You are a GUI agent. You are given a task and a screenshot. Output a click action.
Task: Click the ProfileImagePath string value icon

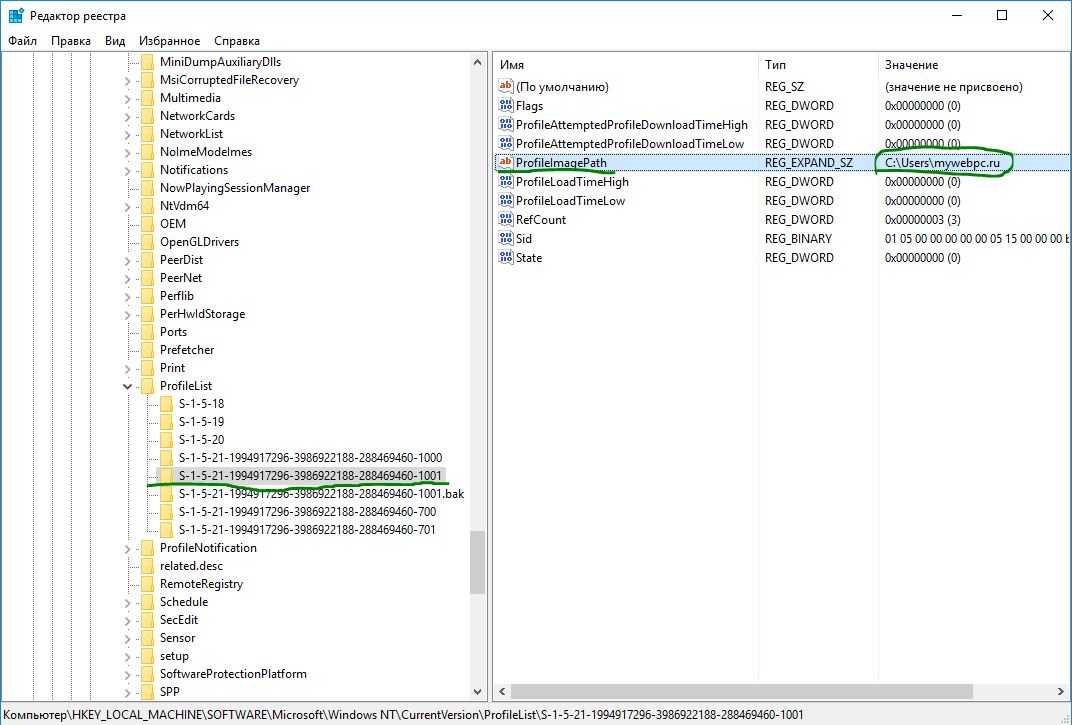(x=506, y=163)
